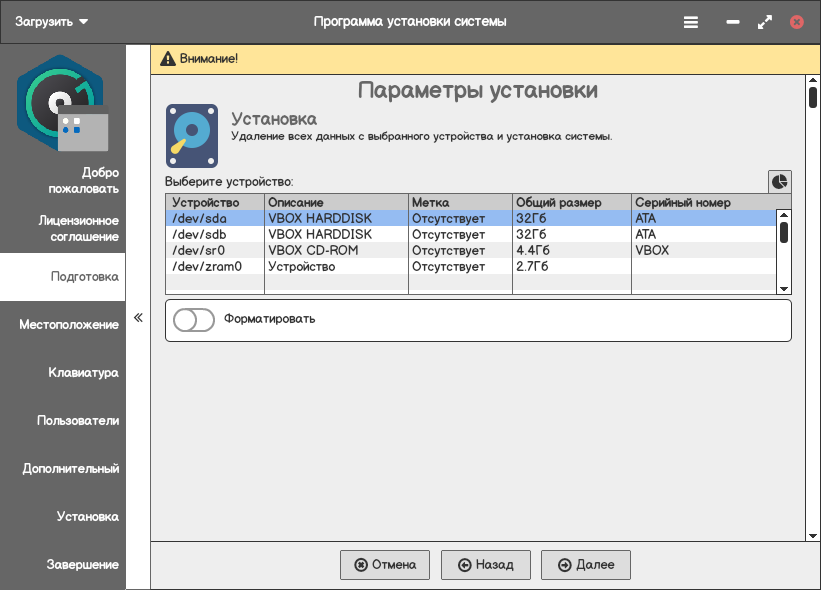Select the /dev/sdb device row
The image size is (821, 590).
pos(471,234)
